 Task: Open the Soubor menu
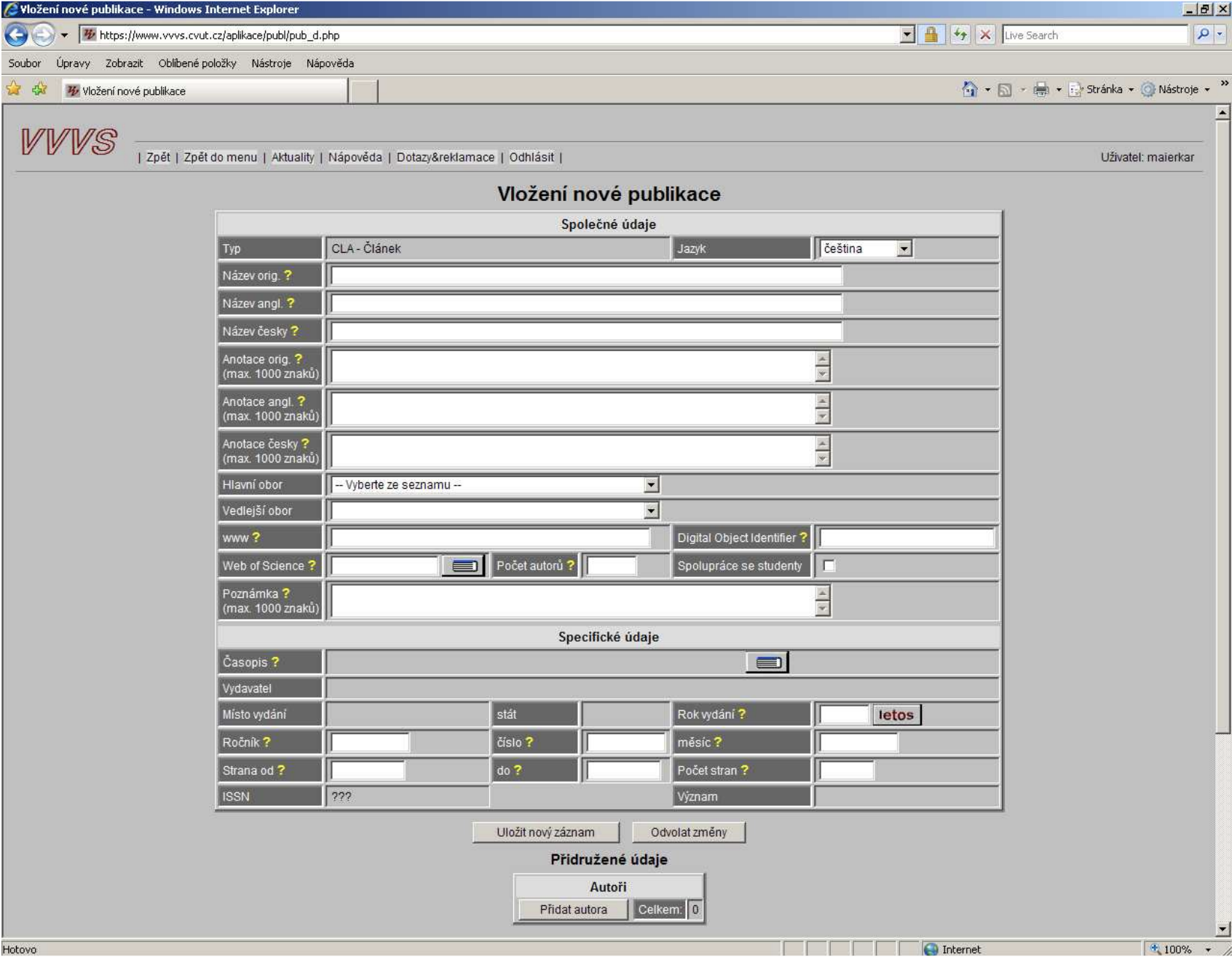pos(24,63)
